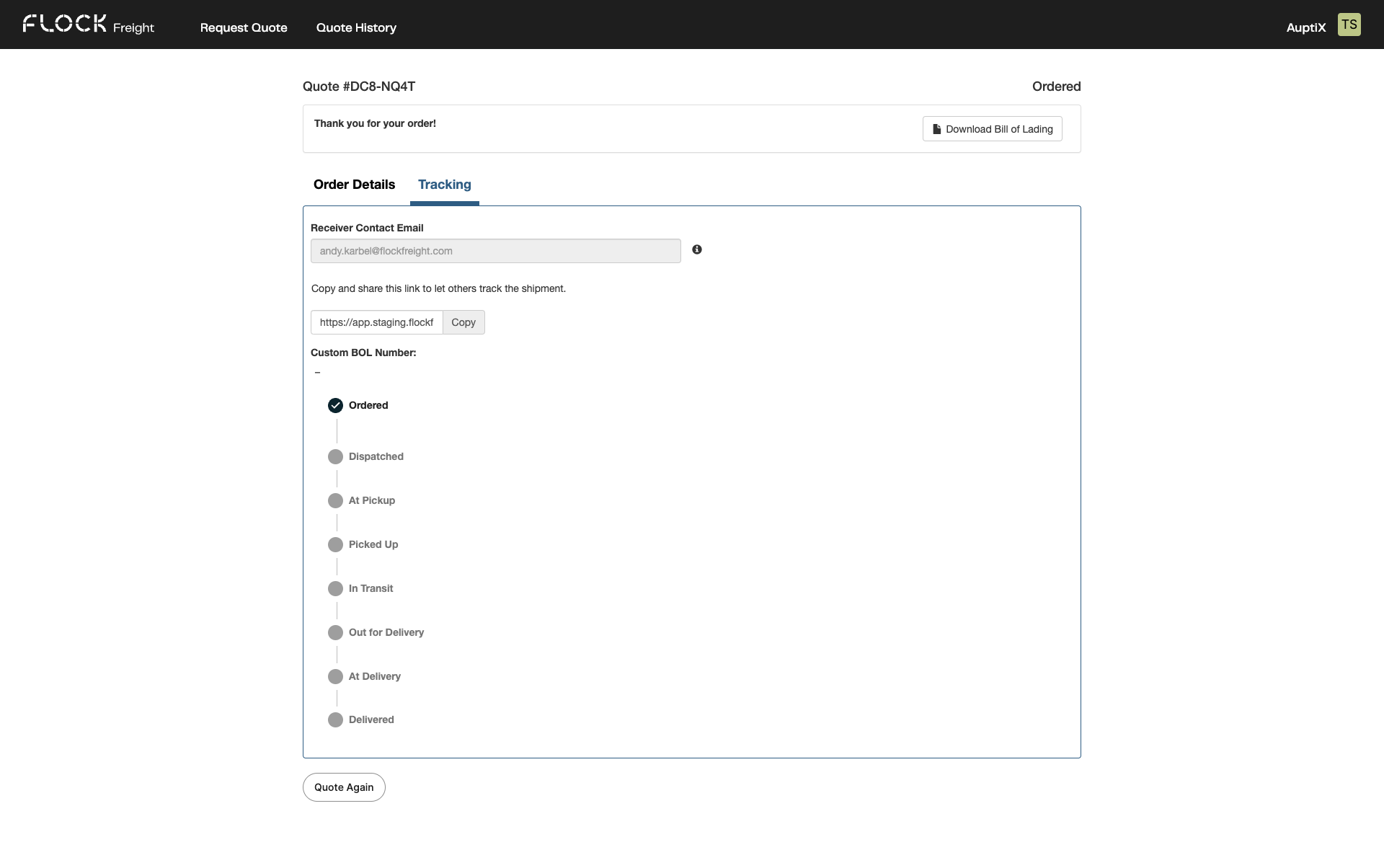The image size is (1384, 868).
Task: Click the At Delivery milestone indicator
Action: [335, 676]
